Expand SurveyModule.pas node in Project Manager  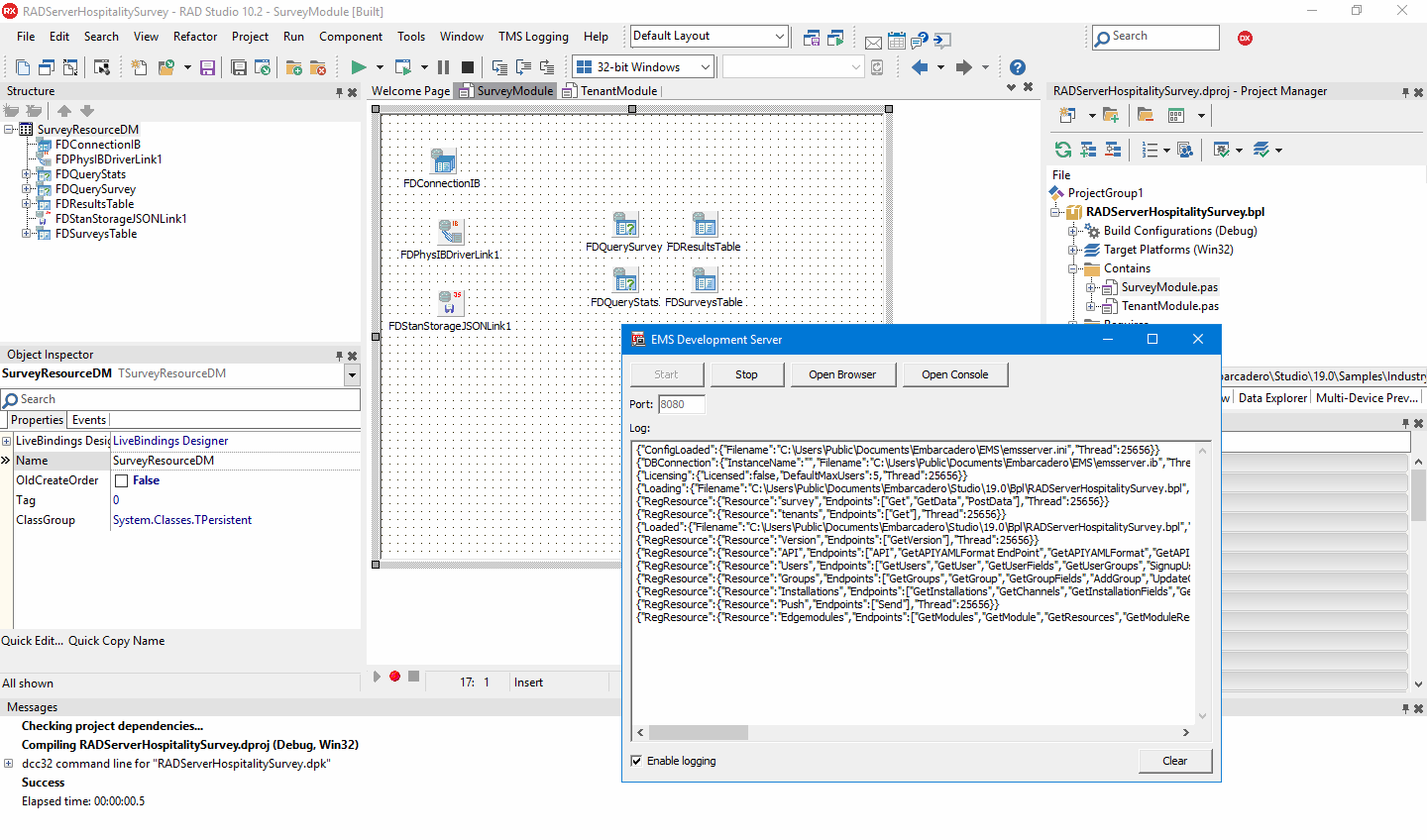pos(1090,287)
